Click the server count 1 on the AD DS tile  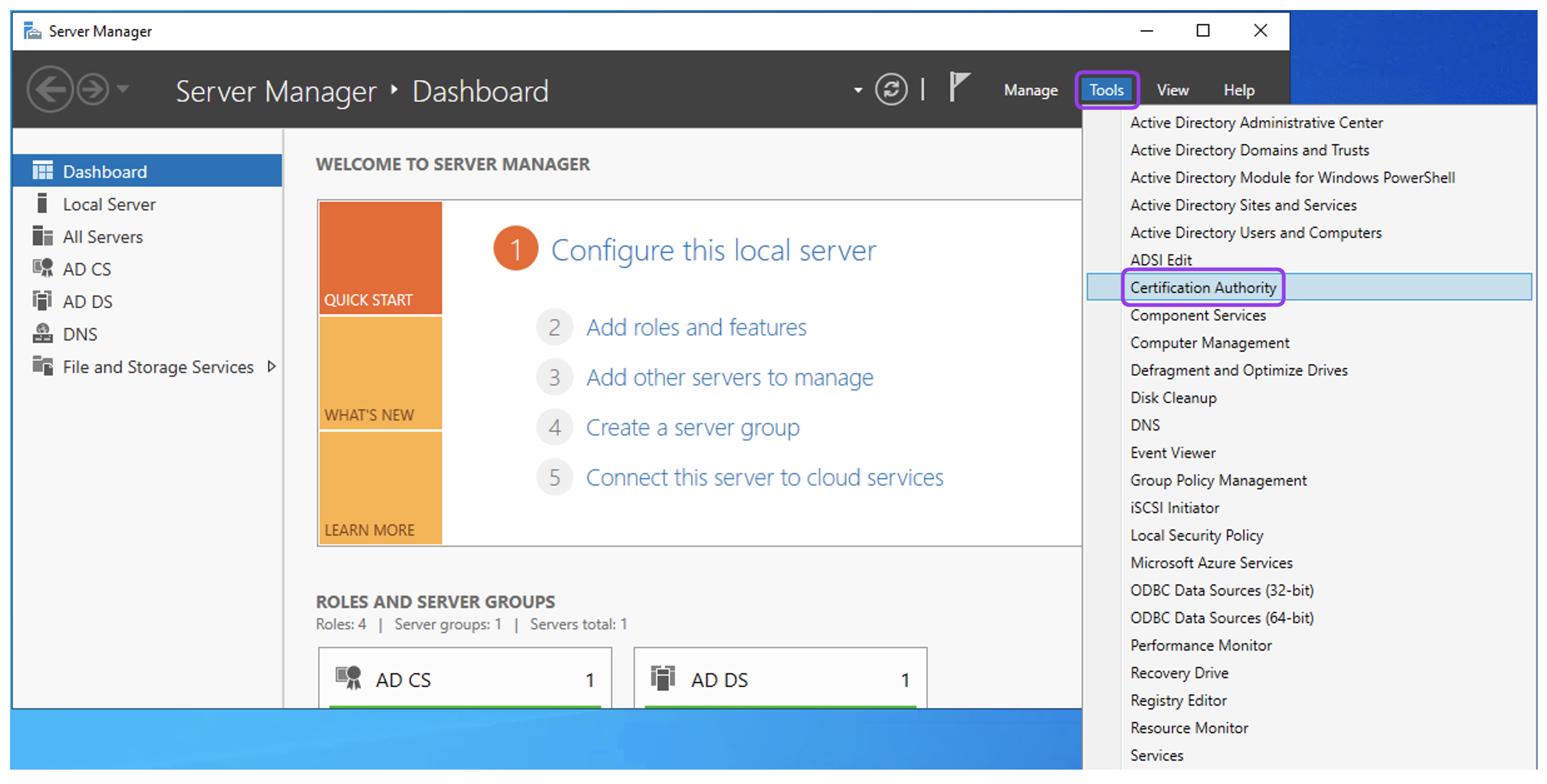(905, 680)
